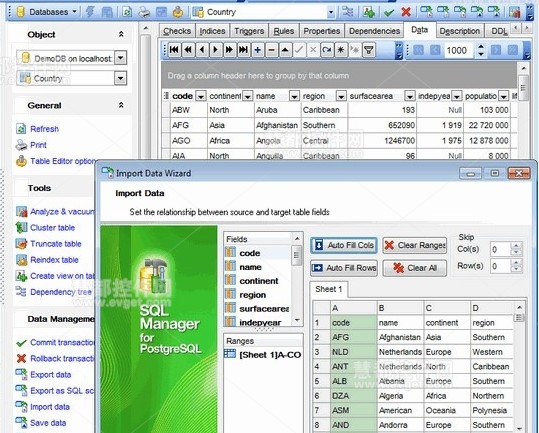Click column D header in Sheet 1

pos(492,308)
